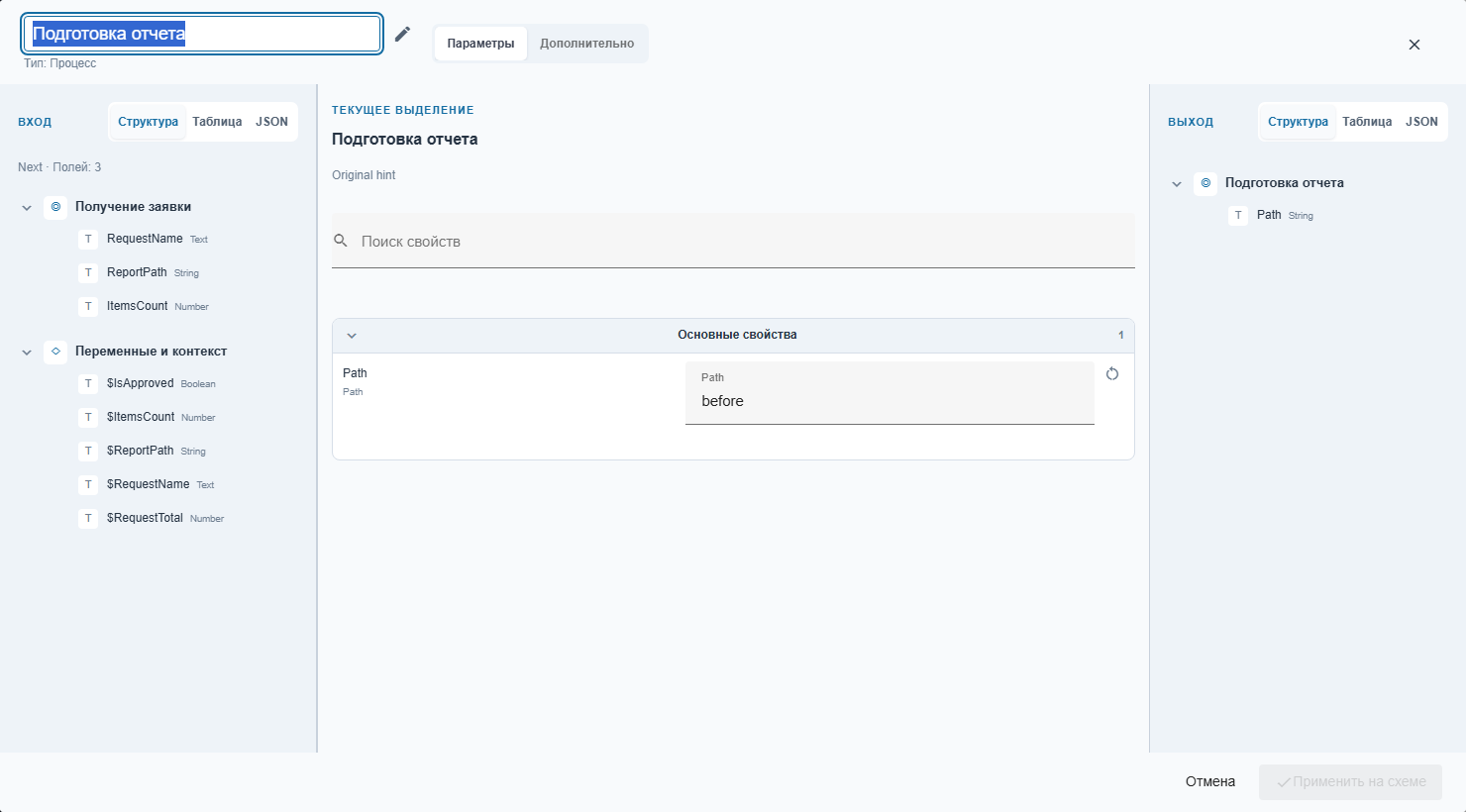
Task: Click the type icon beside ItemsCount
Action: (88, 306)
